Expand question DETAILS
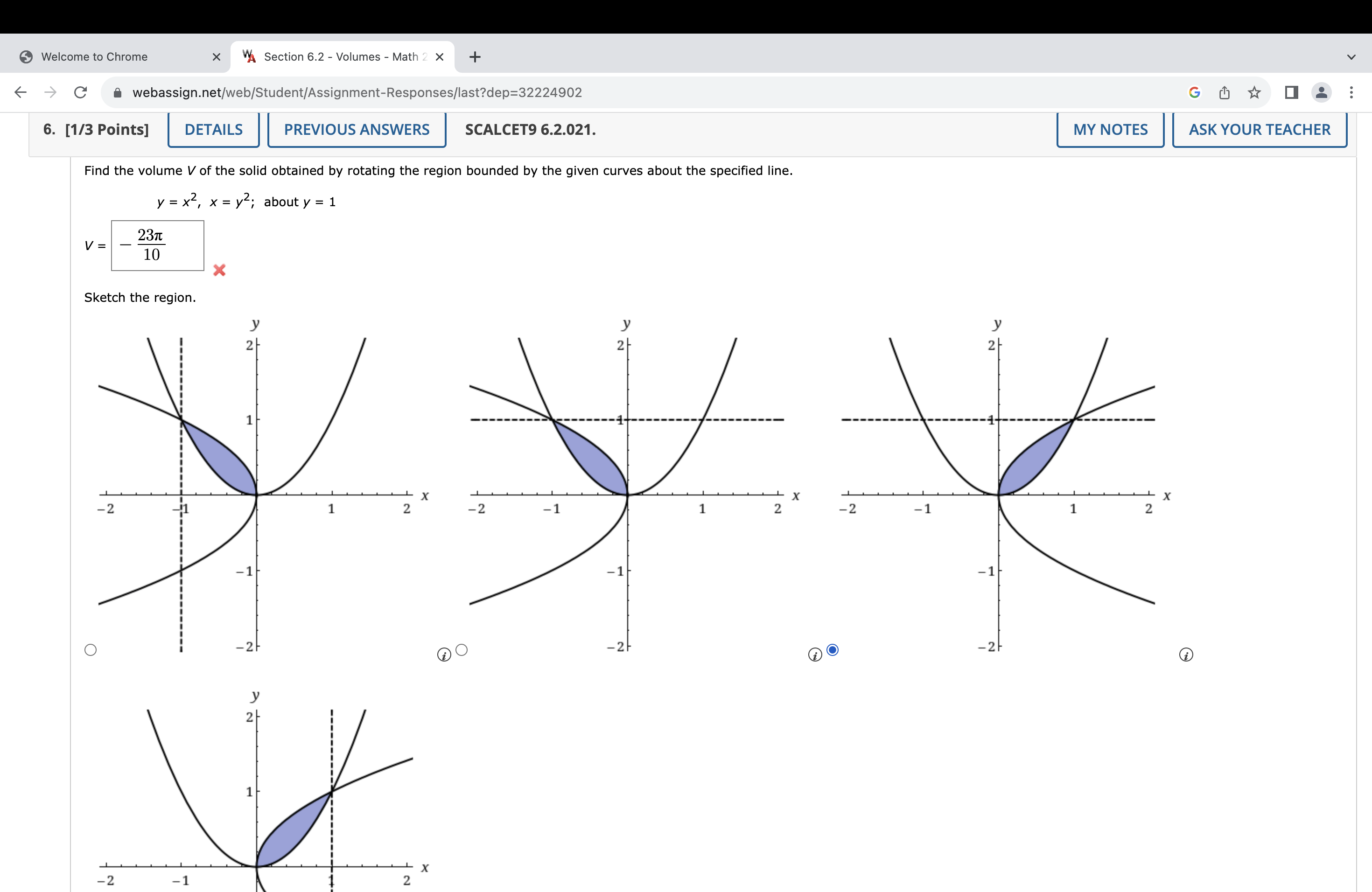1372x892 pixels. coord(213,130)
